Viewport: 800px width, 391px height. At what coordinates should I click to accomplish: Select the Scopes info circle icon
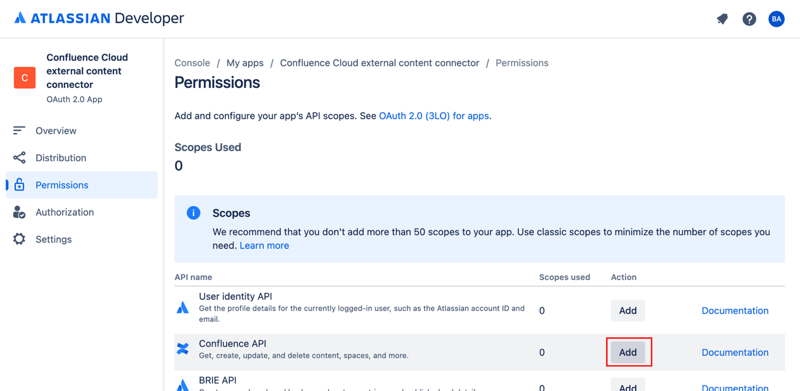193,213
